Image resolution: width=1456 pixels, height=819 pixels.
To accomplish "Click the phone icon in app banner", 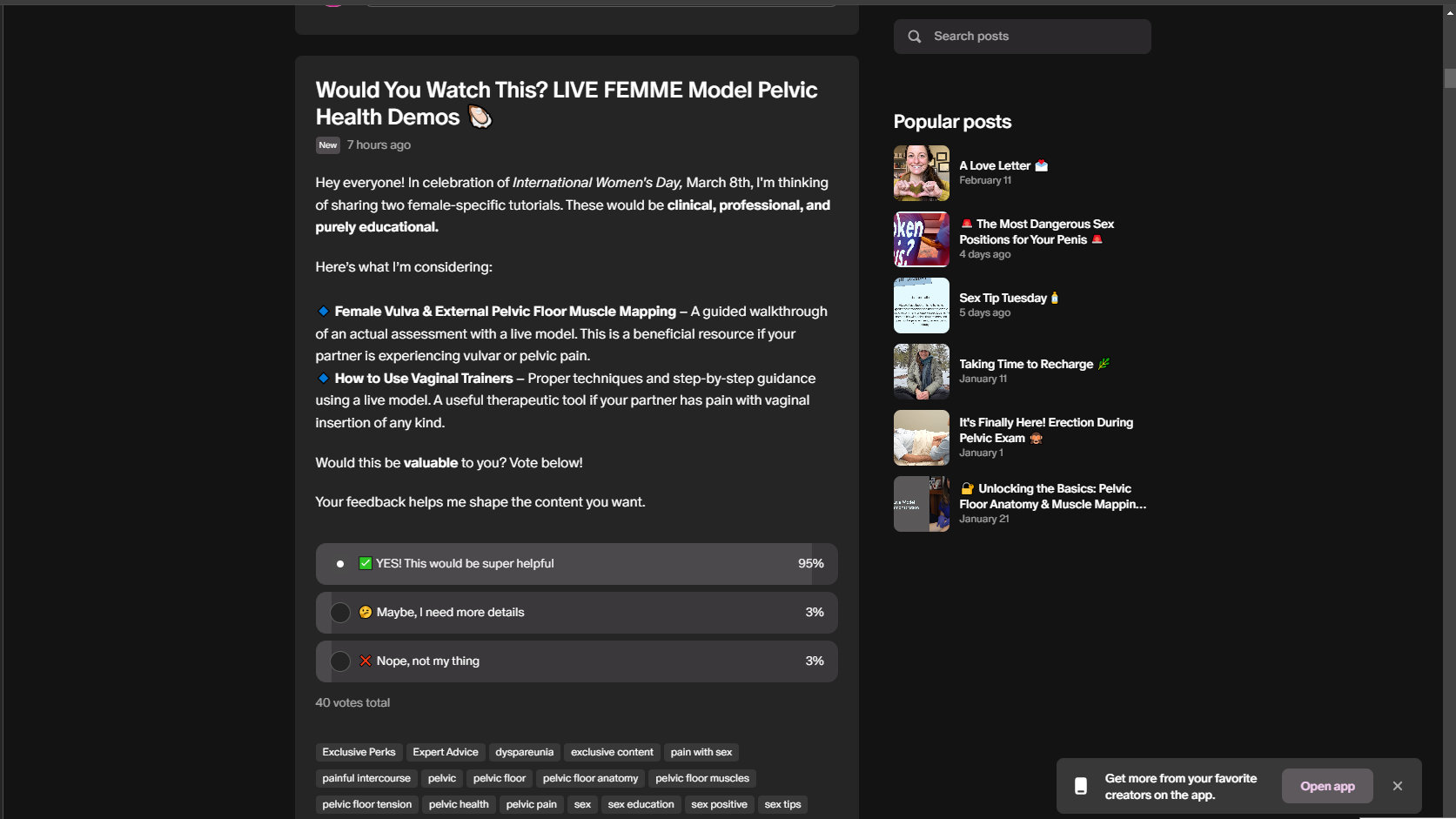I will tap(1080, 786).
